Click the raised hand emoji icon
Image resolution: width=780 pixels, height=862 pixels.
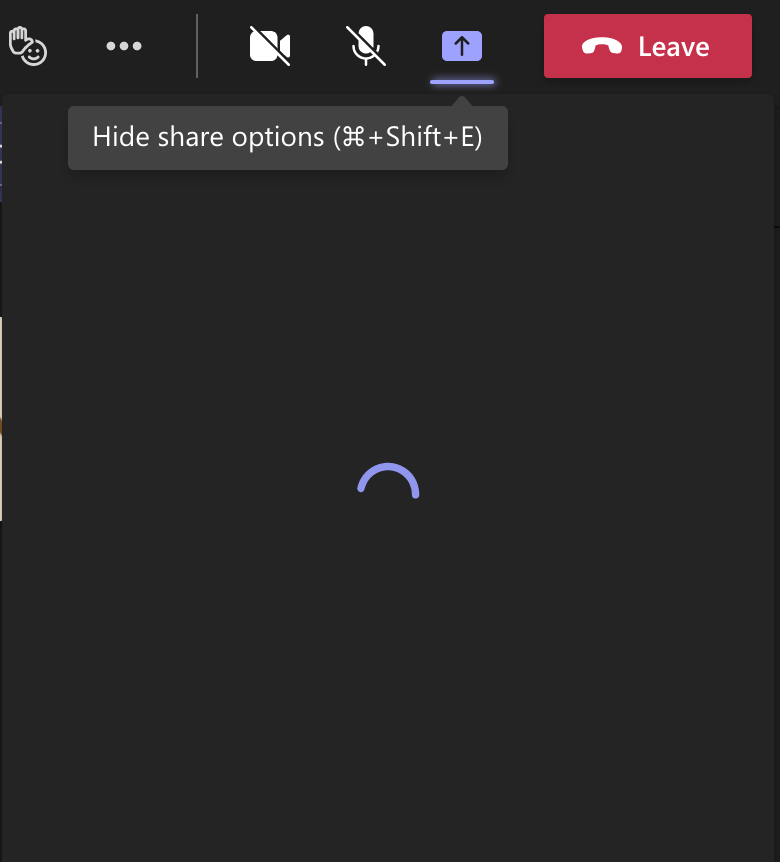click(x=20, y=41)
